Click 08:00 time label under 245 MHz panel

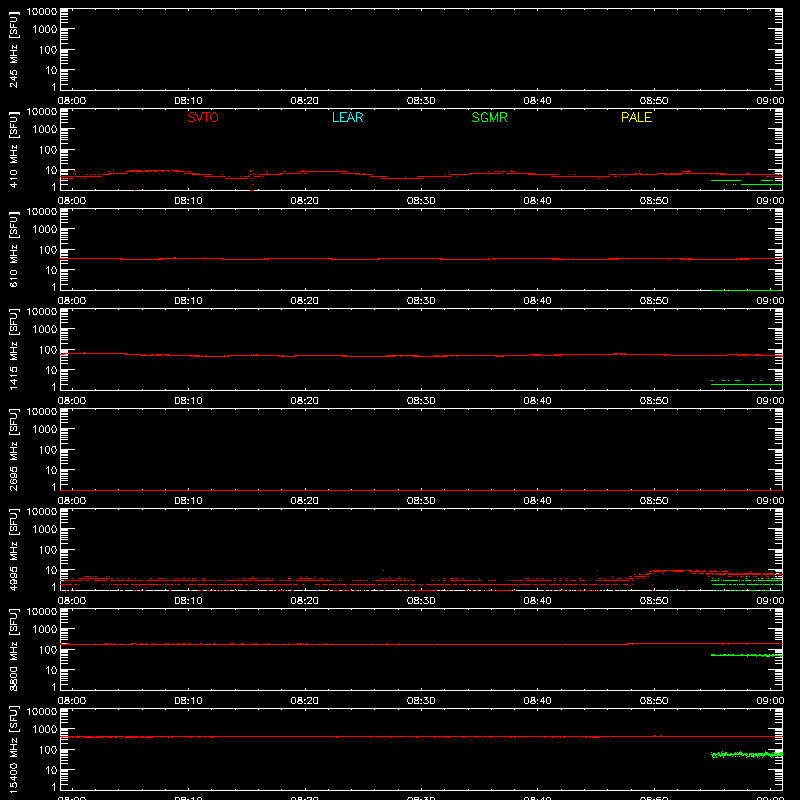pyautogui.click(x=72, y=101)
